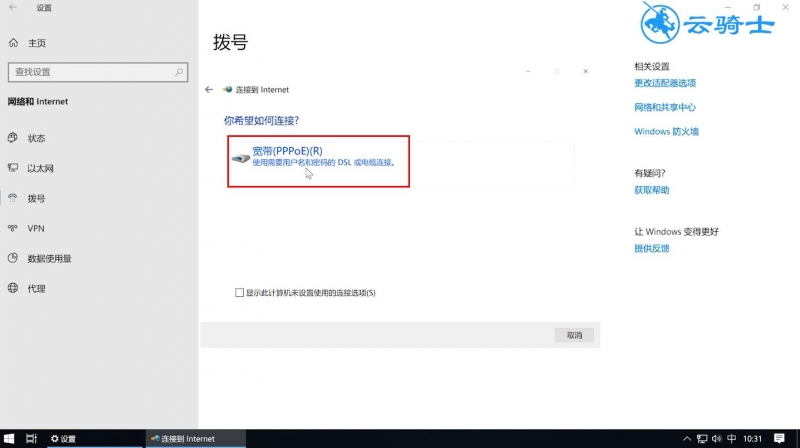
Task: Click the search magnifier in 查找设置
Action: pos(179,72)
